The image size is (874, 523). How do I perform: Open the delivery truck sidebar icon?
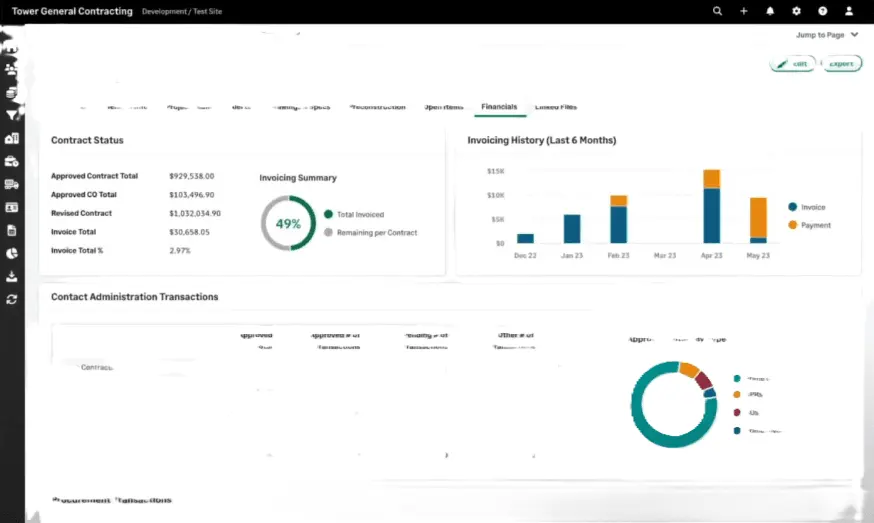[11, 185]
